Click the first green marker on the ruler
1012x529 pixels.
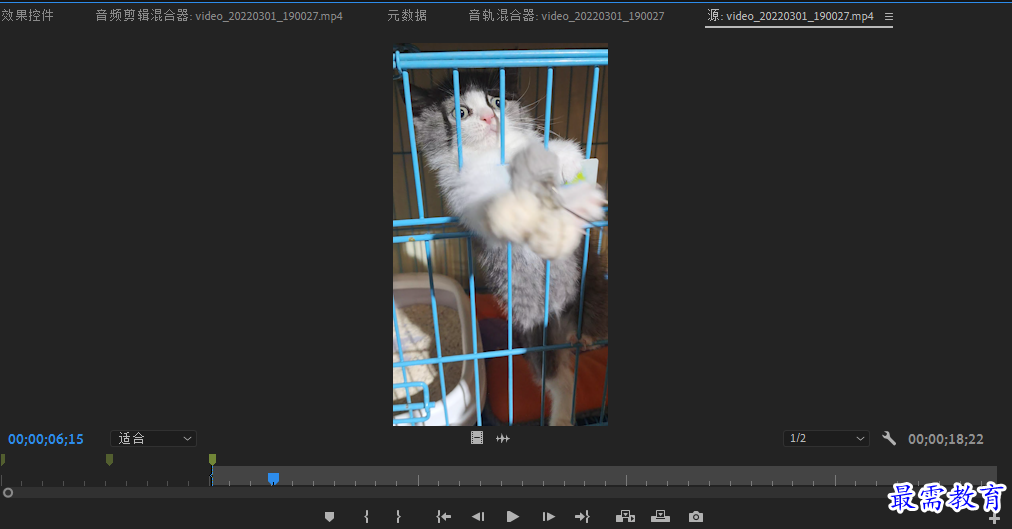[x=3, y=459]
